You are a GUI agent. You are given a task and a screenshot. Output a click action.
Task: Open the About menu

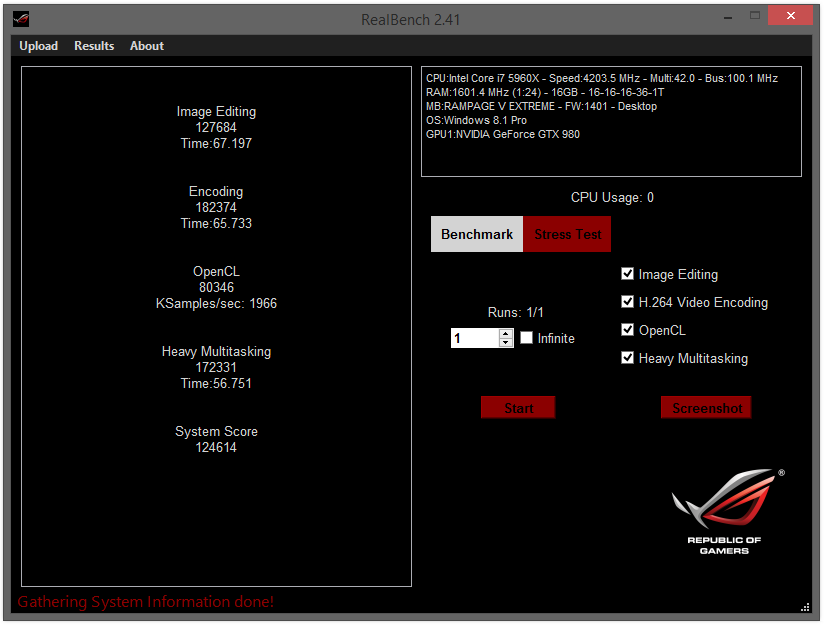(147, 46)
